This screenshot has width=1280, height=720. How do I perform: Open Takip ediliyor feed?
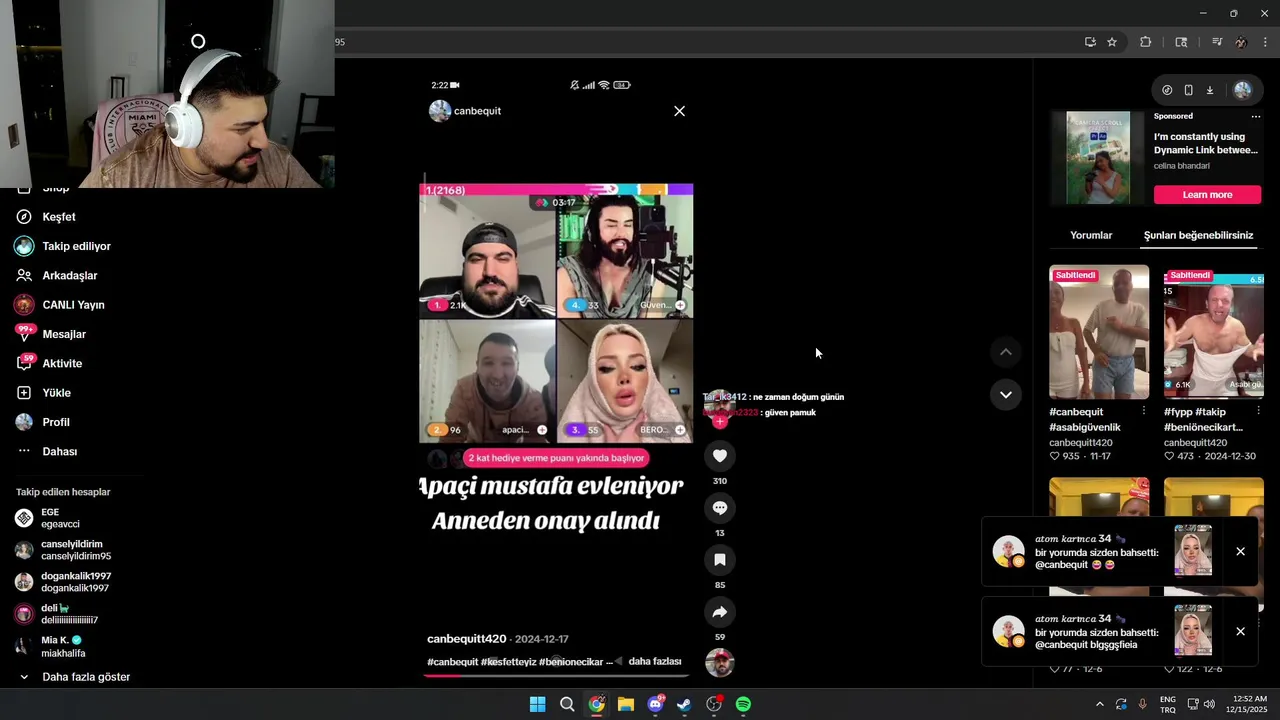[x=63, y=246]
